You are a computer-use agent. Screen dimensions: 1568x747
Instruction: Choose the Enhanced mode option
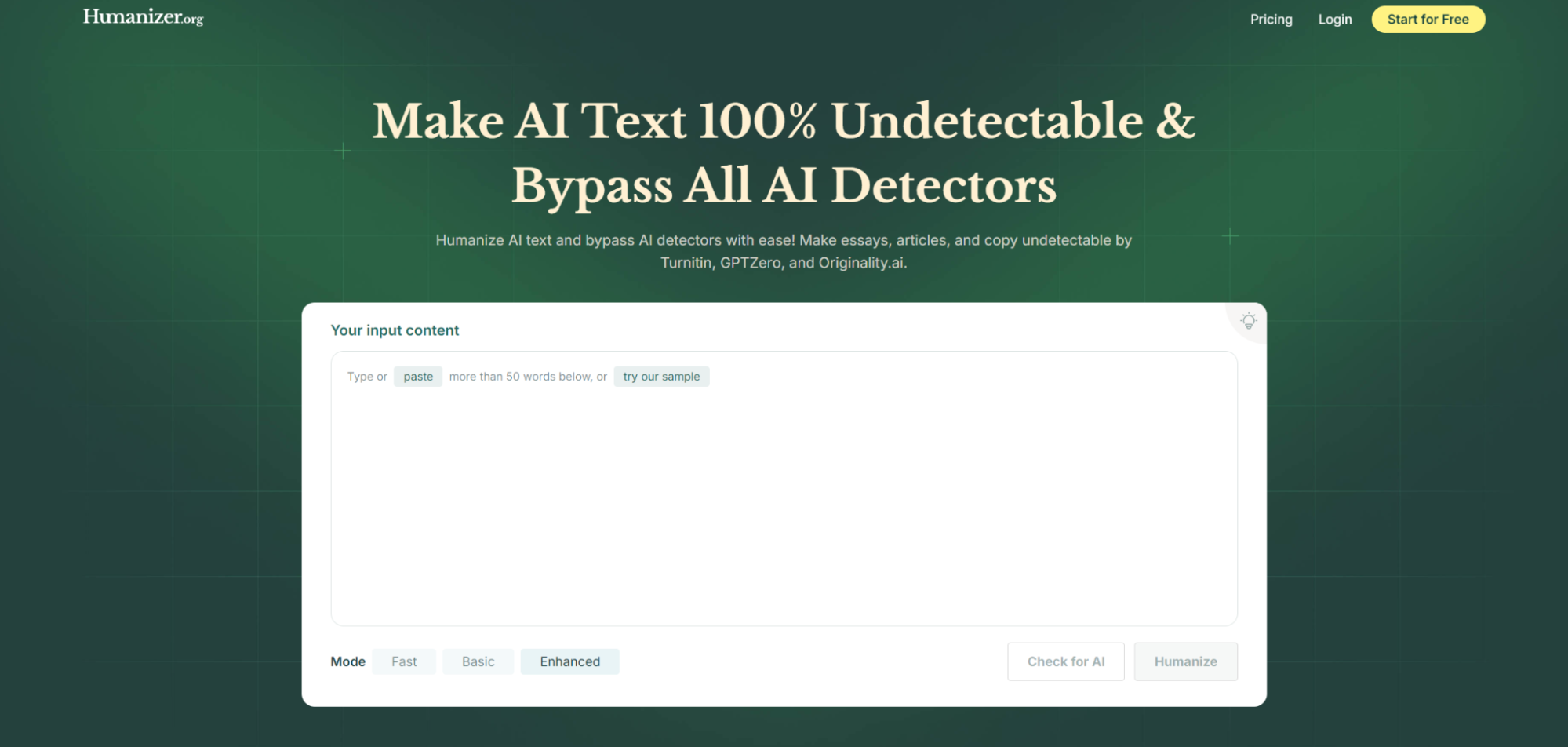click(x=569, y=661)
